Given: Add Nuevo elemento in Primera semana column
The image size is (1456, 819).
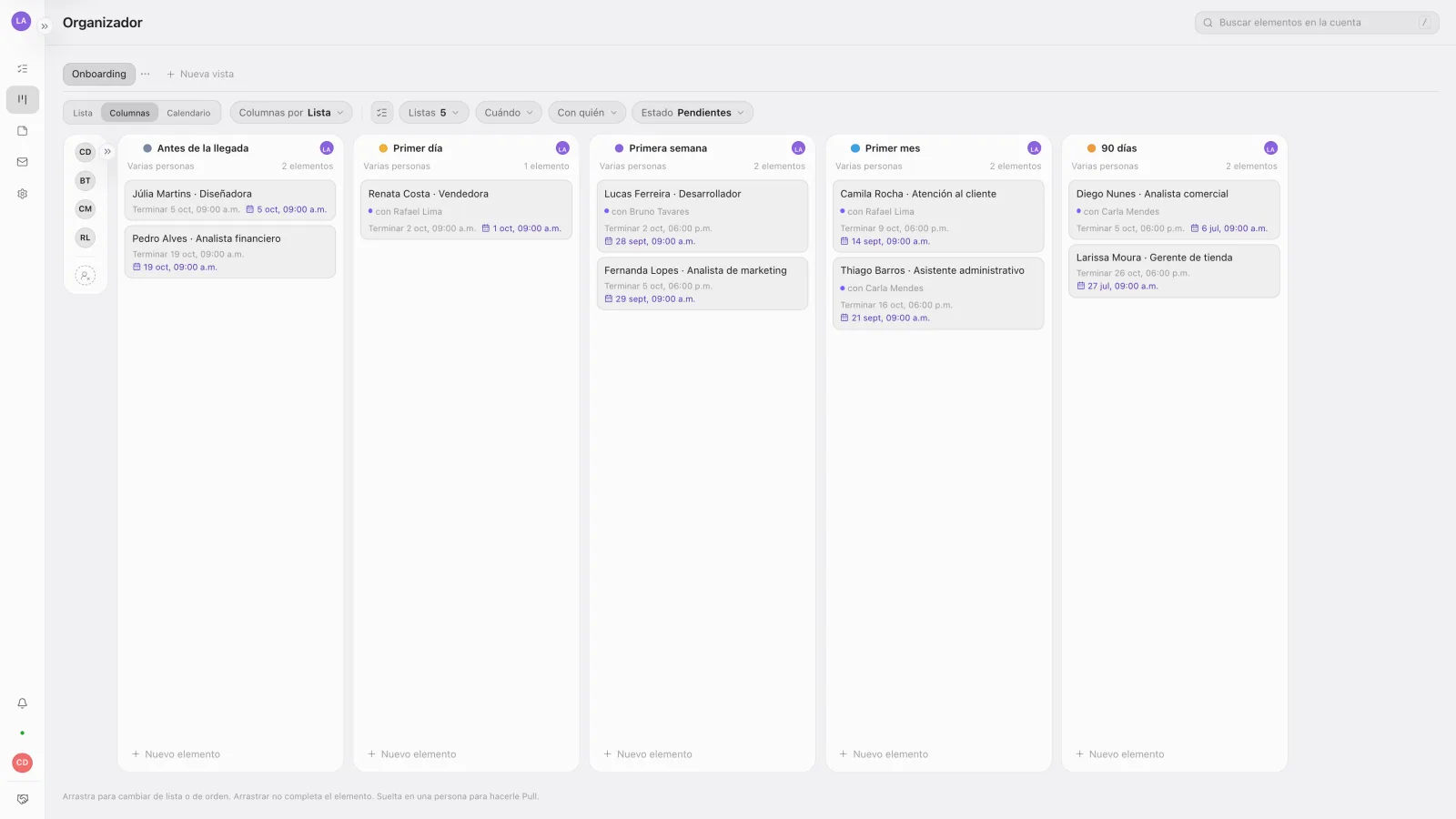Looking at the screenshot, I should point(648,754).
